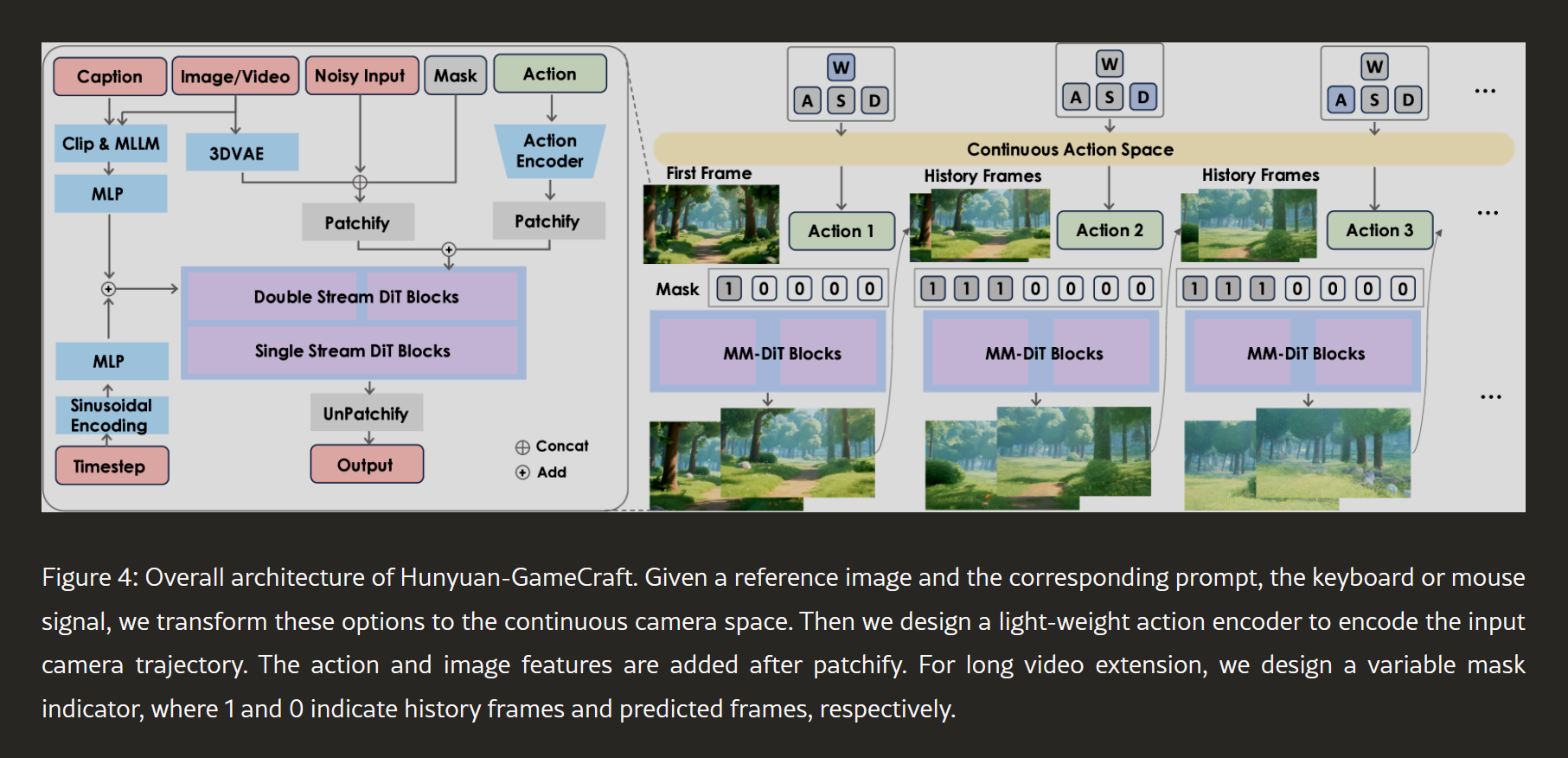Click the Add legend symbol
The width and height of the screenshot is (1568, 758).
tap(522, 472)
